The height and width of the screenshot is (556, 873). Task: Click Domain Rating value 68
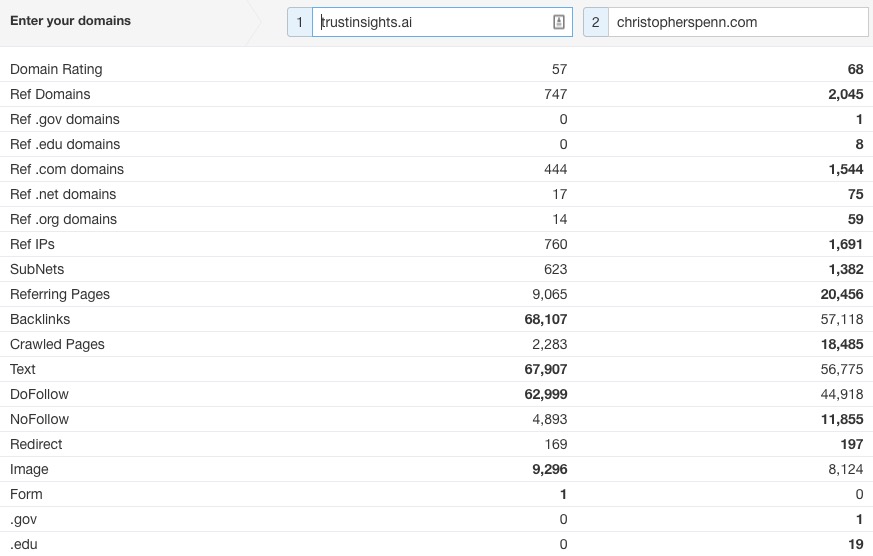pyautogui.click(x=855, y=69)
